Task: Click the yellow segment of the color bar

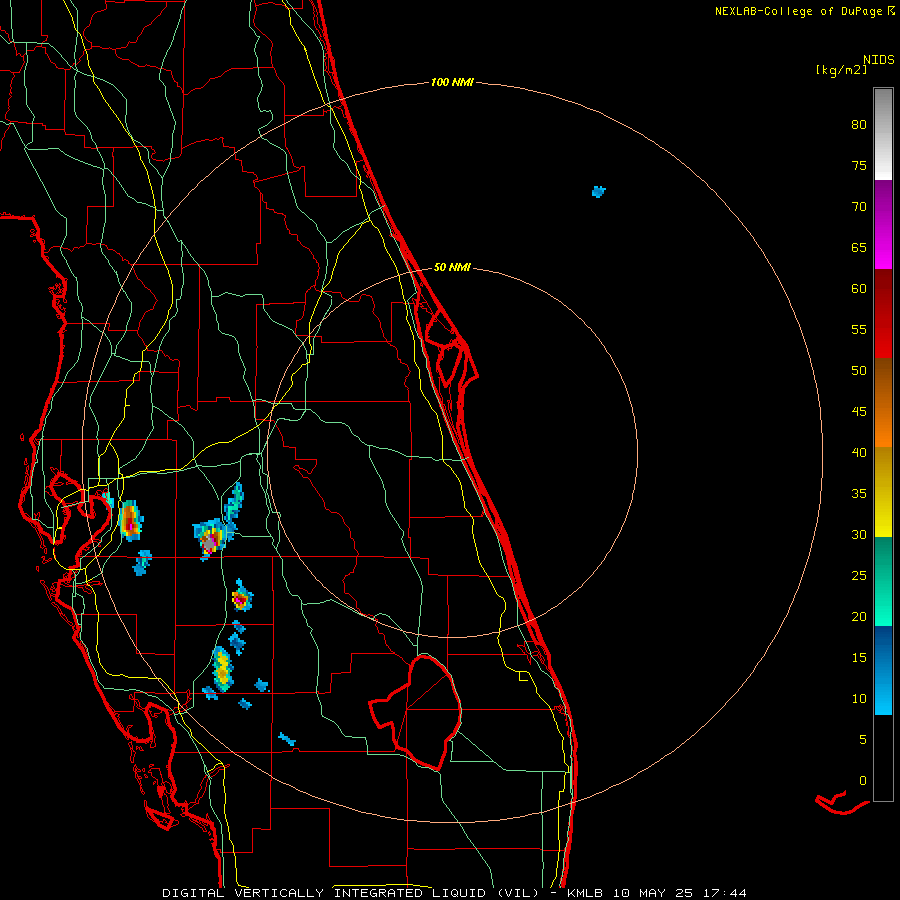Action: [x=883, y=492]
